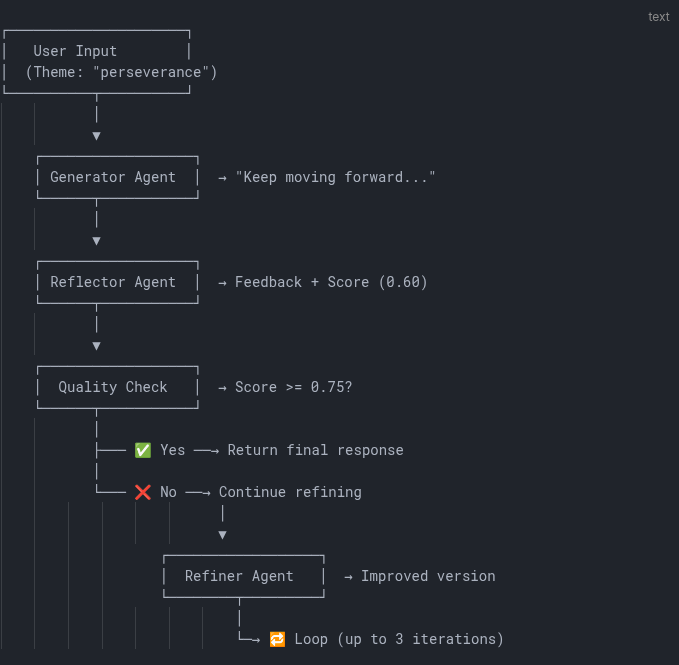Click the "Reflector Agent" box label
679x665 pixels.
[113, 282]
